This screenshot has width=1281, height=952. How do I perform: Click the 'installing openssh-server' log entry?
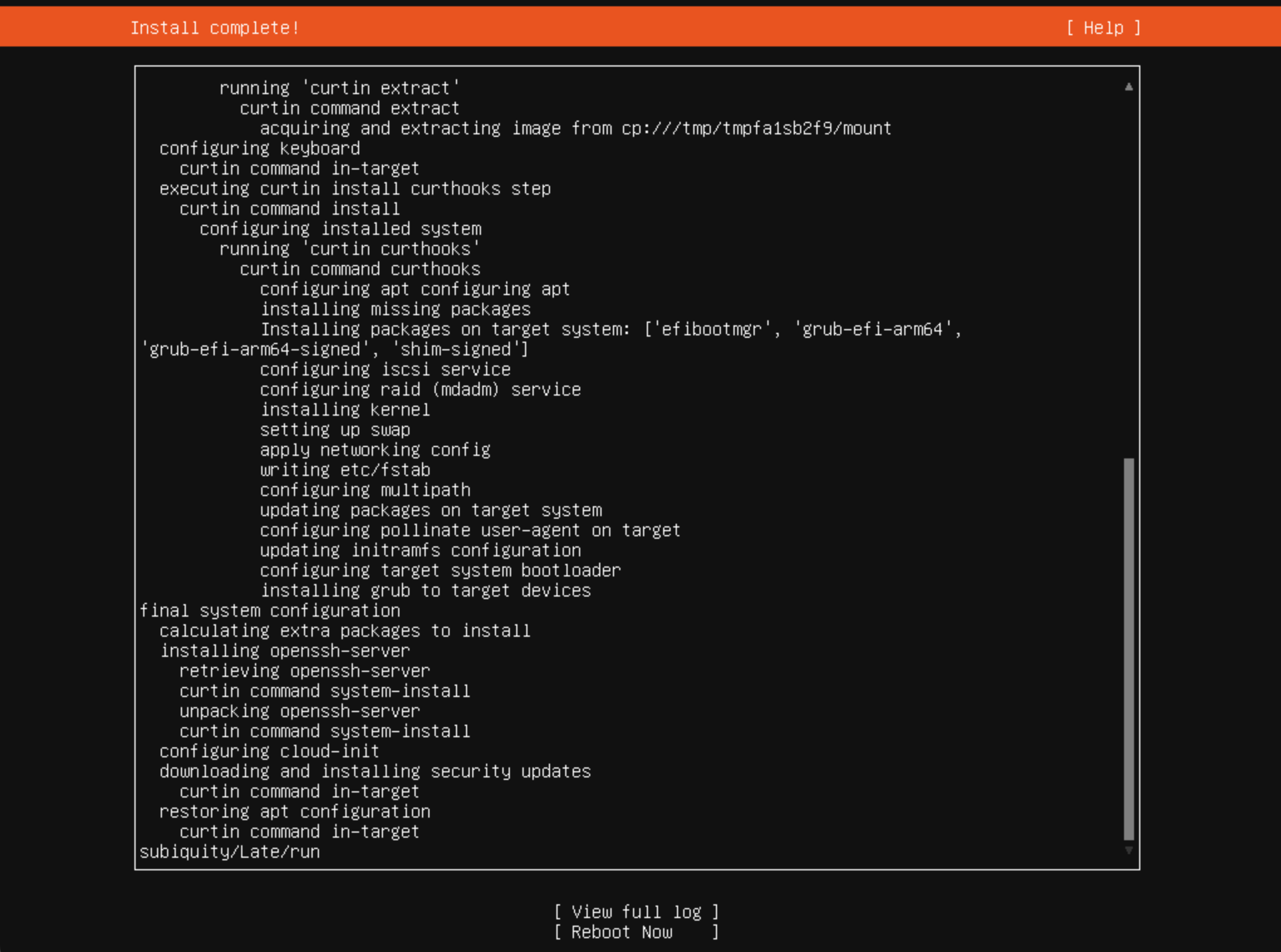pyautogui.click(x=285, y=651)
